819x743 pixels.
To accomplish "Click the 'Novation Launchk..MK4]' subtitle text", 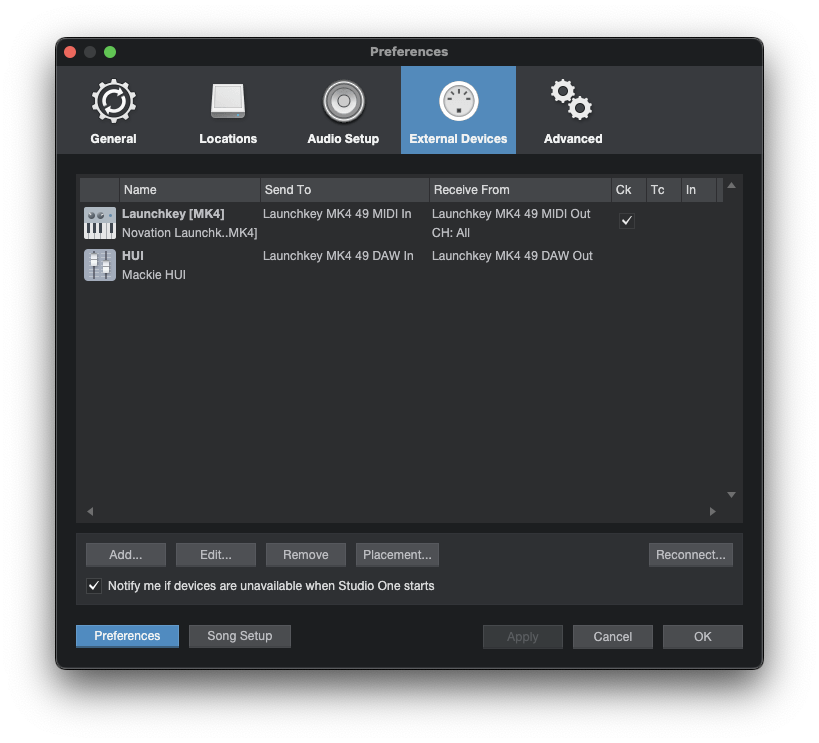I will click(x=190, y=233).
